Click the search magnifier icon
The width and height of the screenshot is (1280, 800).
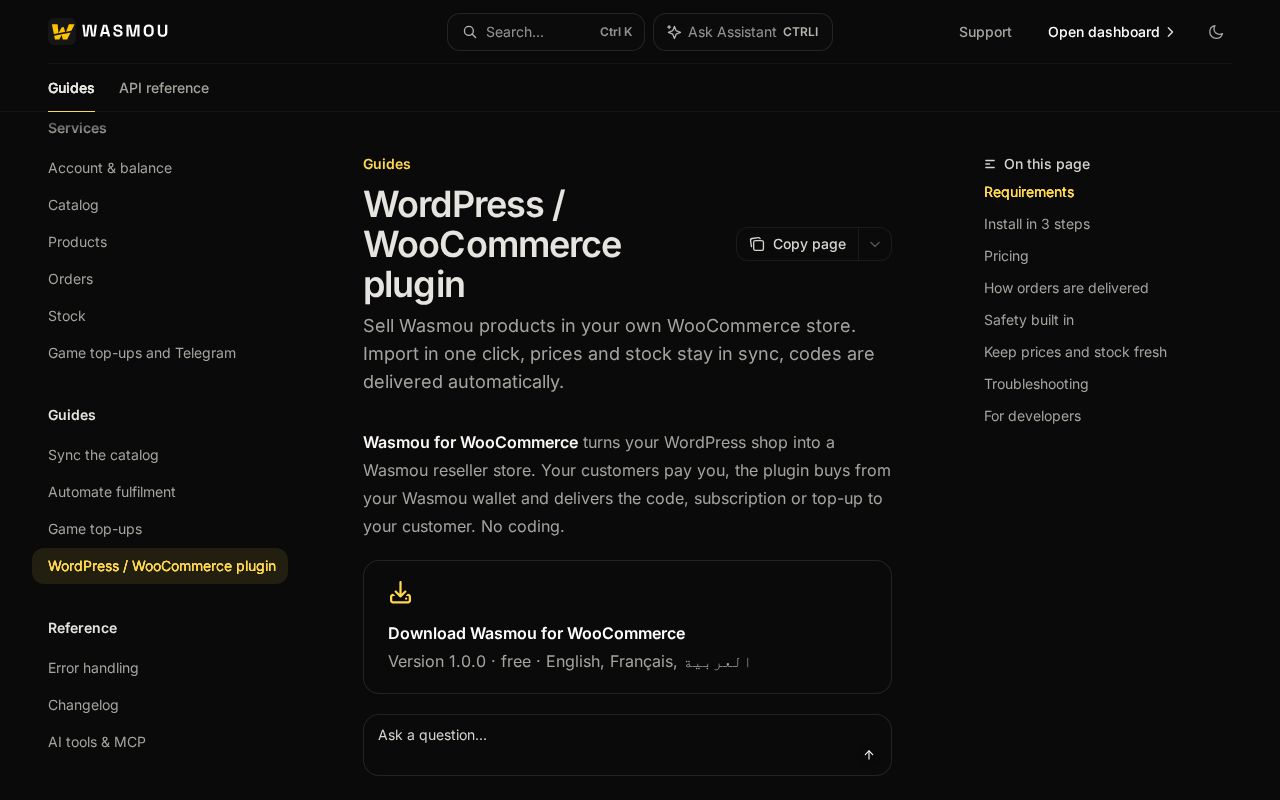pos(469,32)
